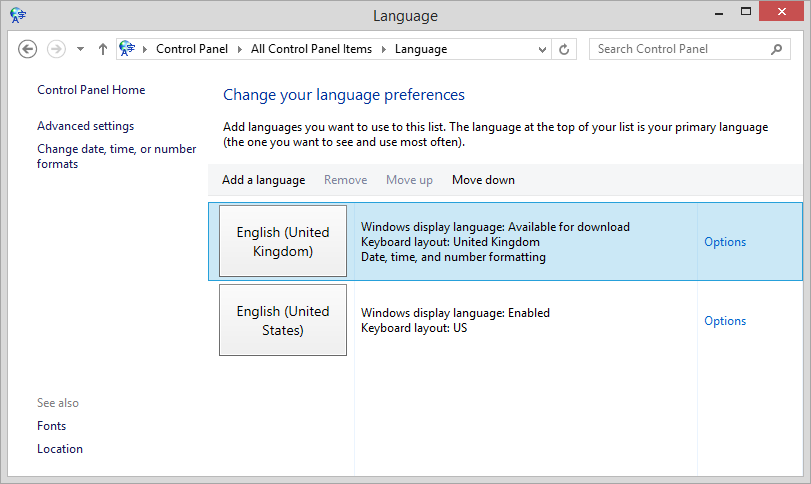Refresh the Language page
This screenshot has height=484, width=811.
point(564,49)
